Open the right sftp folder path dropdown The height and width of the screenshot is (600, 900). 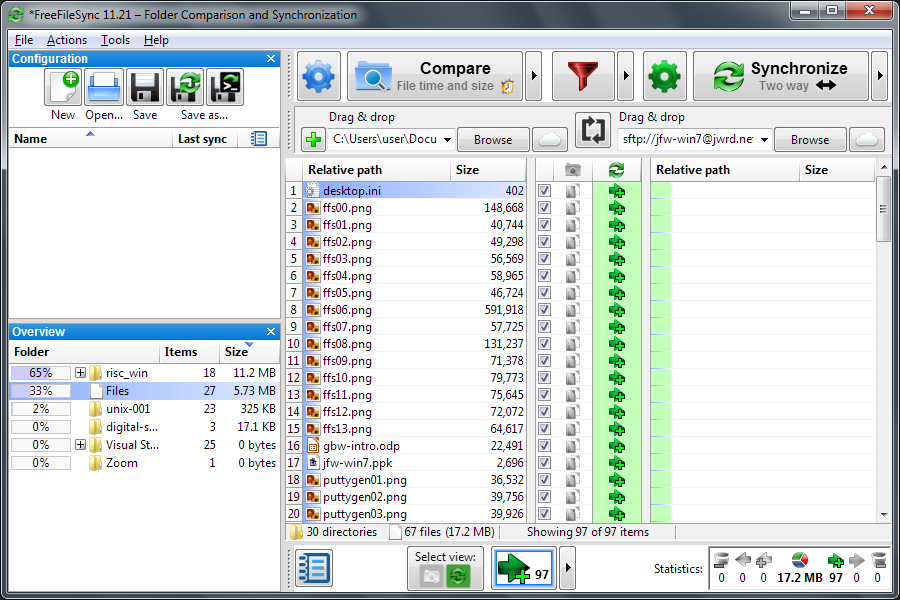point(764,140)
